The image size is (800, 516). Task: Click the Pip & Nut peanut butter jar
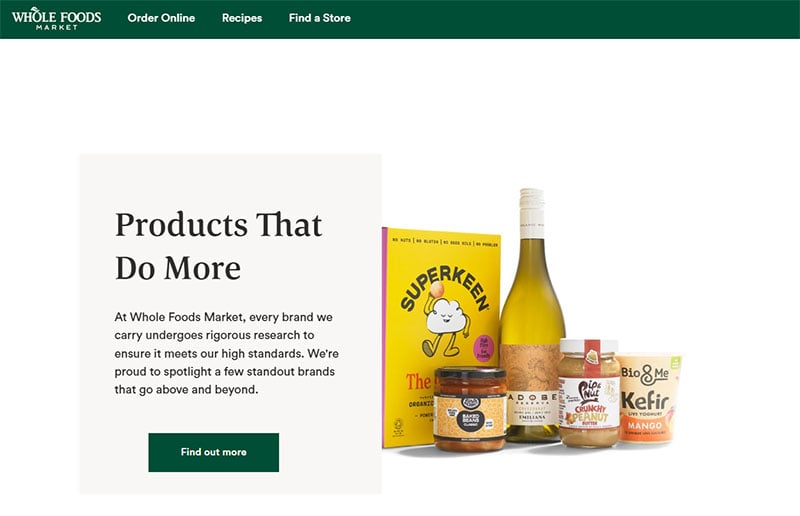click(x=589, y=393)
